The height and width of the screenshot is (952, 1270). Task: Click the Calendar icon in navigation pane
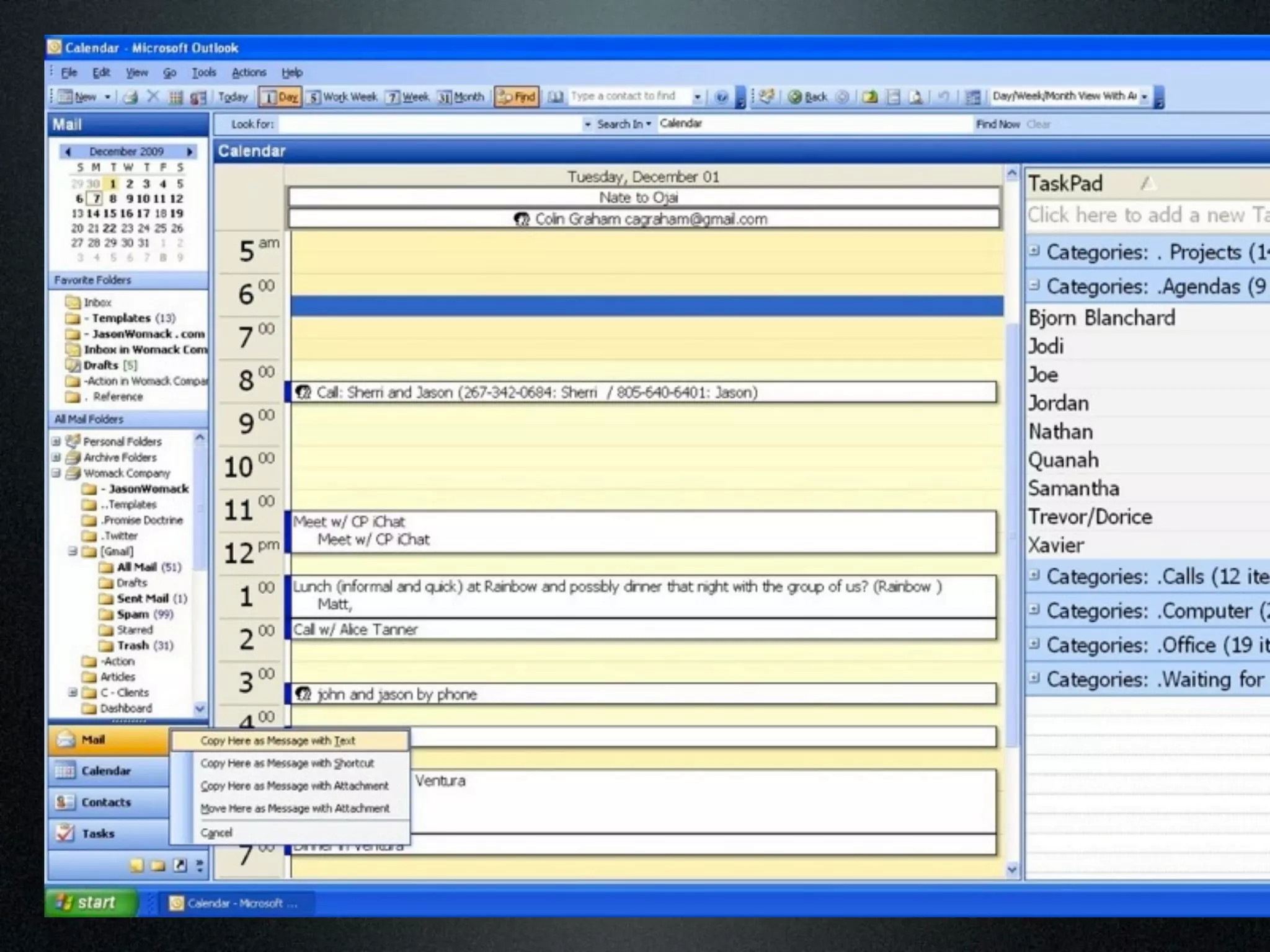(64, 771)
